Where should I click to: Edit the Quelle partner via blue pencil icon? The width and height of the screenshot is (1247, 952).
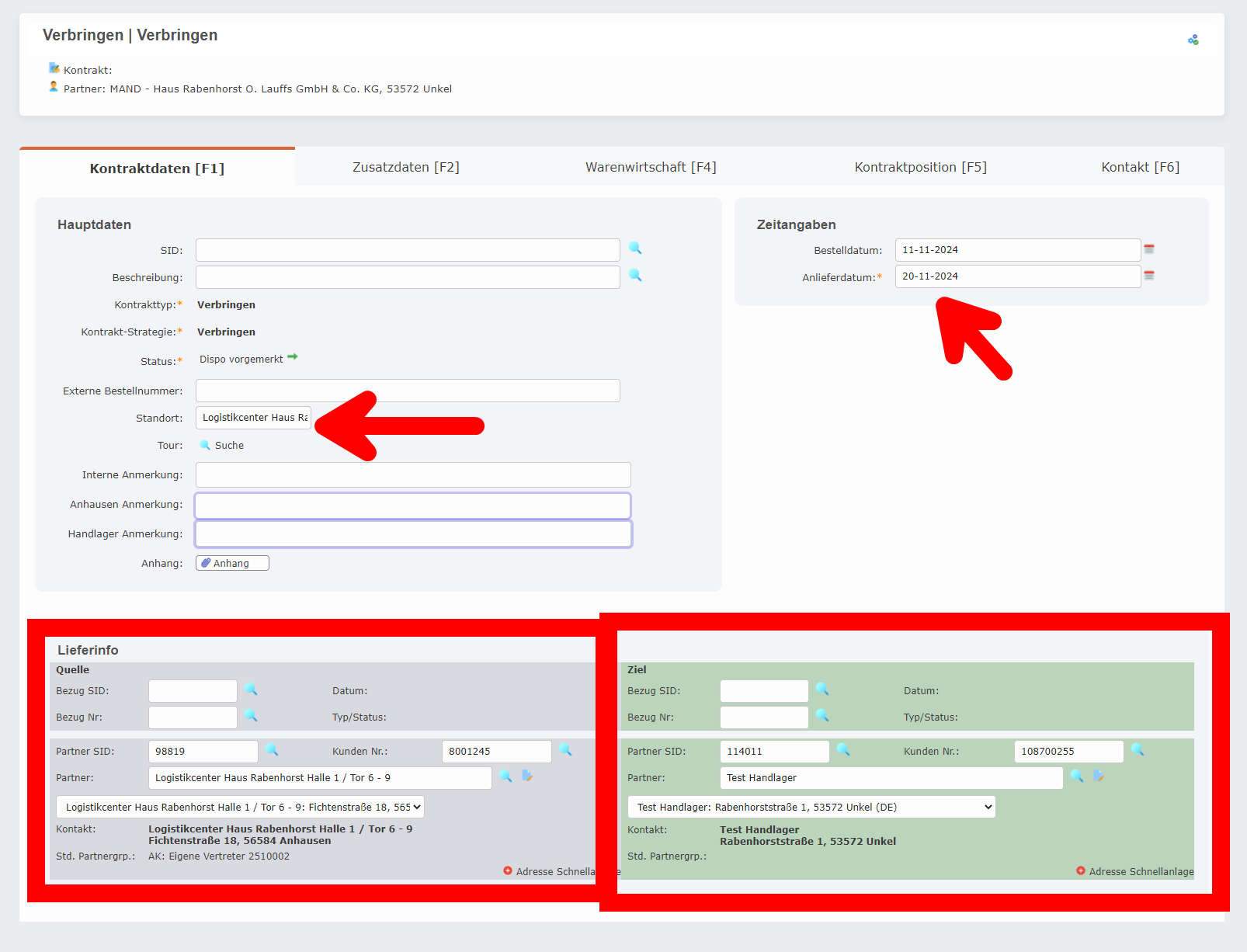point(528,777)
